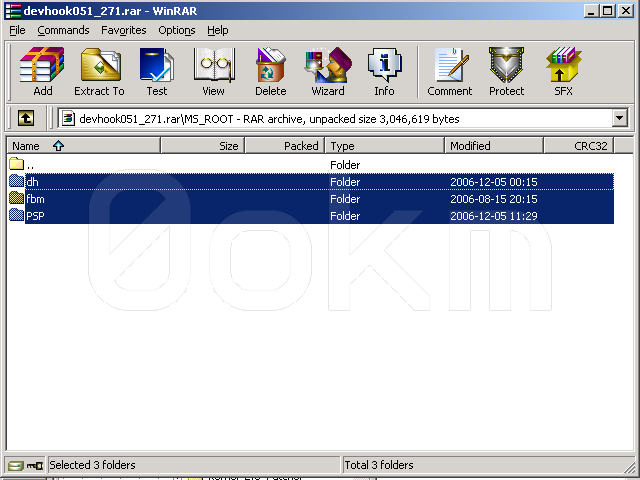Close the WinRAR window
This screenshot has width=640, height=480.
coord(626,11)
